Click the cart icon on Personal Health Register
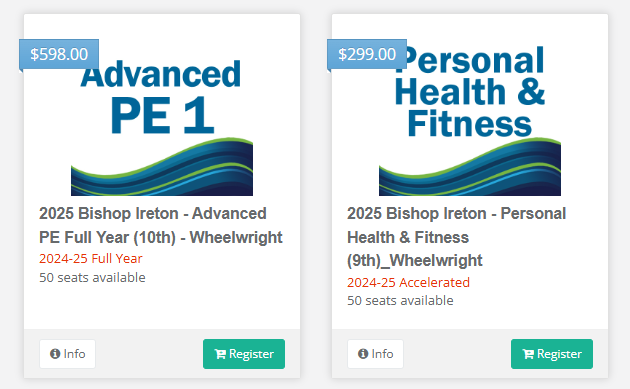The width and height of the screenshot is (630, 389). tap(528, 354)
